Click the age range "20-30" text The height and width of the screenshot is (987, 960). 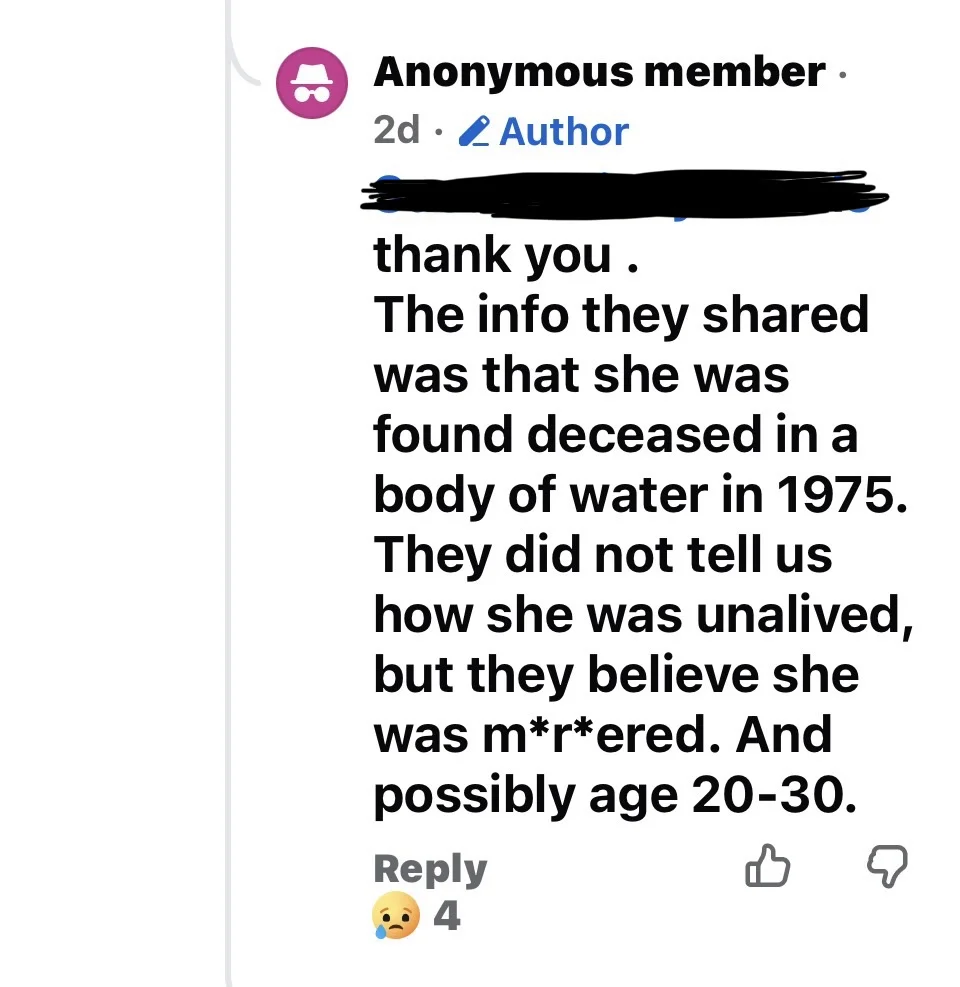771,796
